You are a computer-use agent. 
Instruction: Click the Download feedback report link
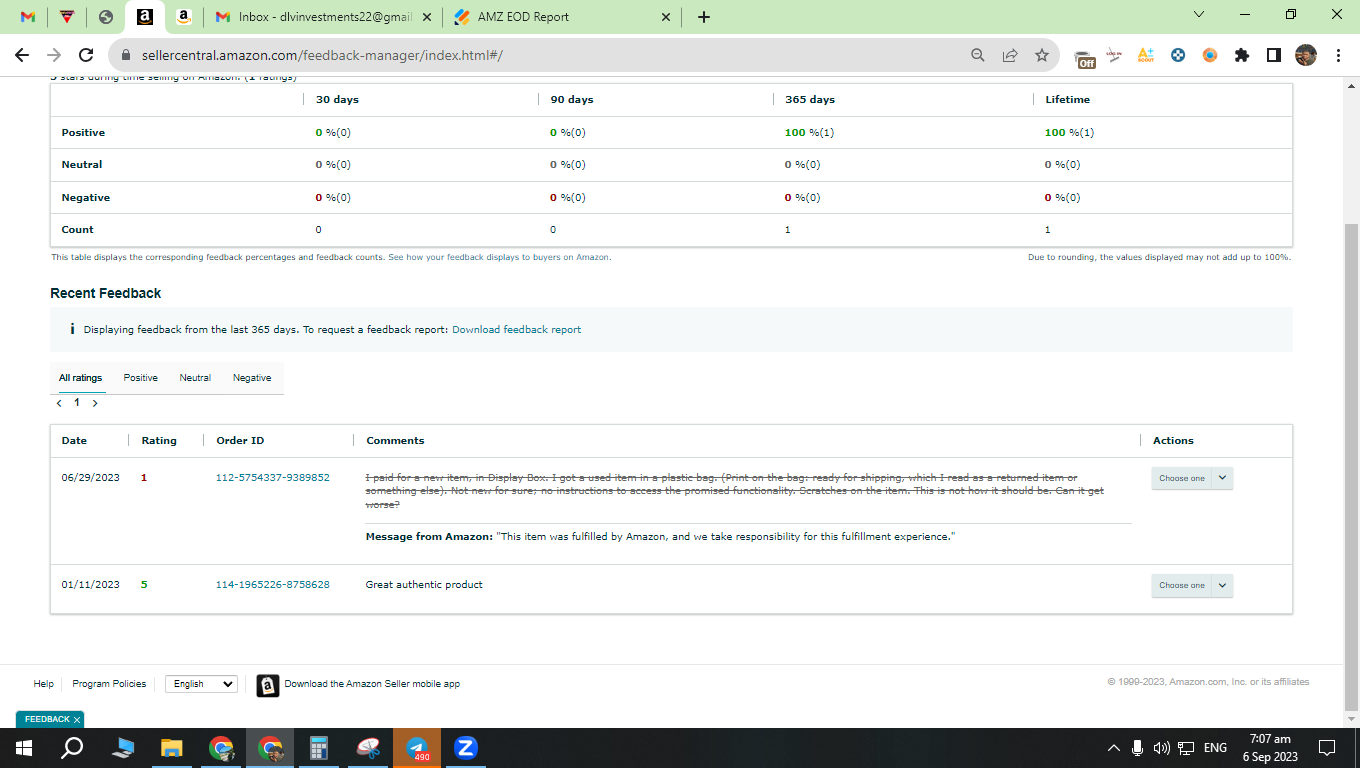[x=516, y=330]
